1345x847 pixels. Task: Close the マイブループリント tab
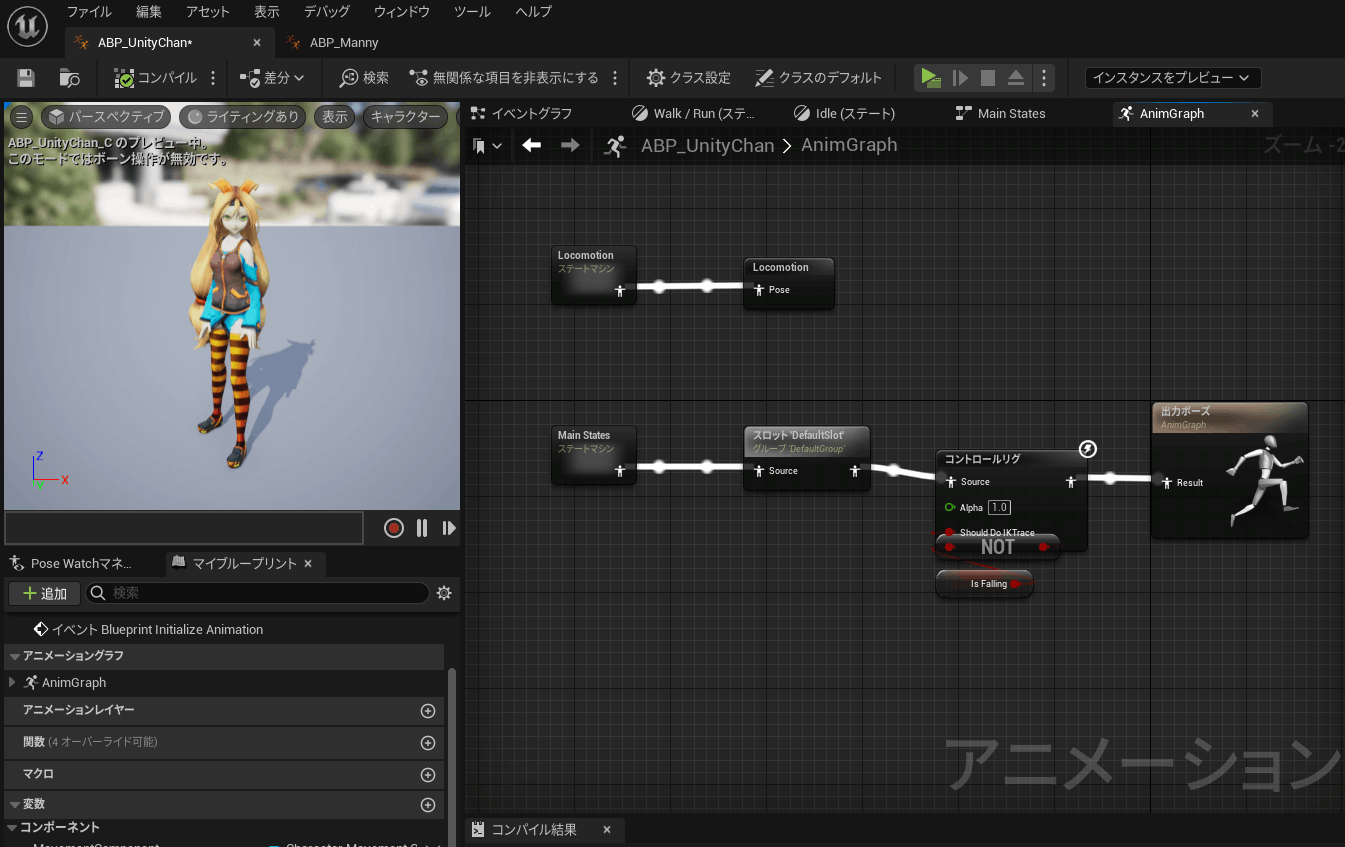pos(308,564)
